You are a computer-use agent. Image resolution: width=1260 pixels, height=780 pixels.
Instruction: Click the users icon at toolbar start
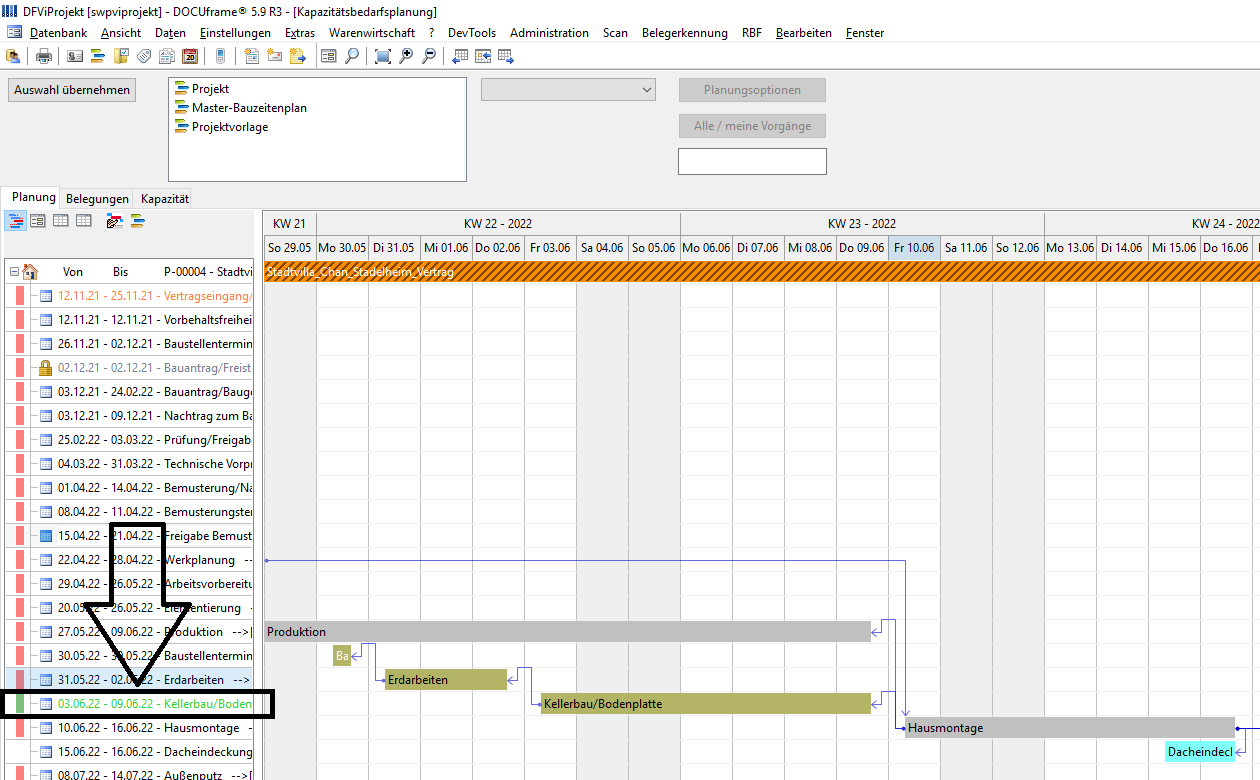click(x=14, y=56)
